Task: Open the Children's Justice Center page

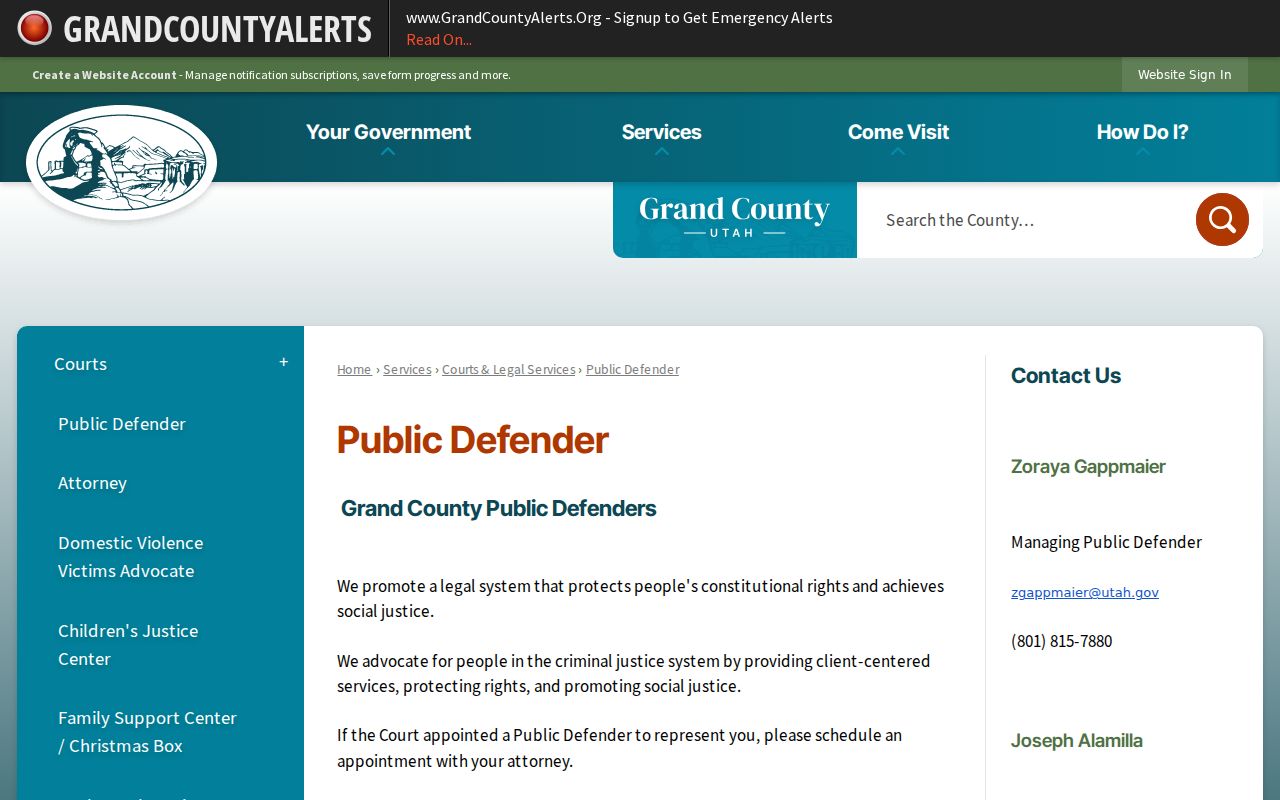Action: 128,645
